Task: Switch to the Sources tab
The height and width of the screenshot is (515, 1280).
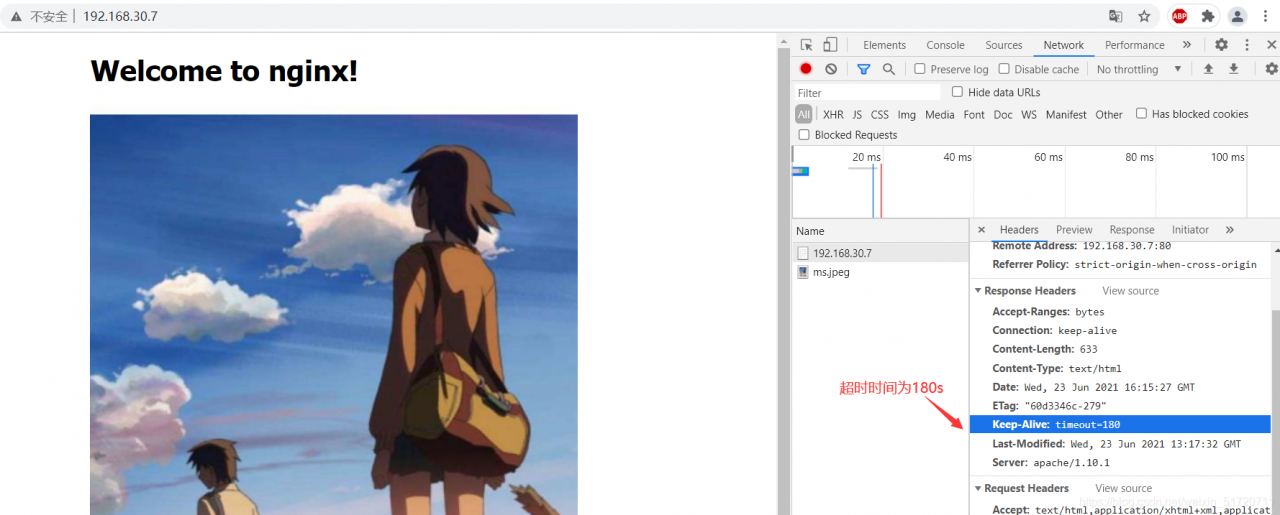Action: [x=1004, y=45]
